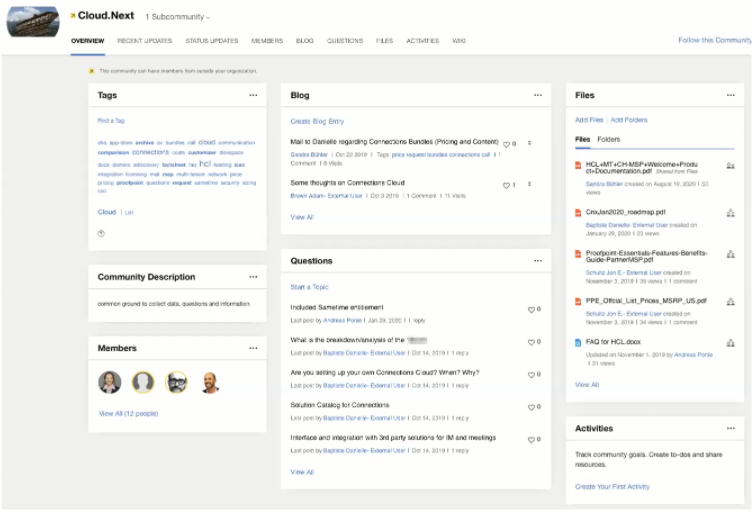Click the 'Find a Tag' link
Image resolution: width=755 pixels, height=511 pixels.
[x=111, y=121]
